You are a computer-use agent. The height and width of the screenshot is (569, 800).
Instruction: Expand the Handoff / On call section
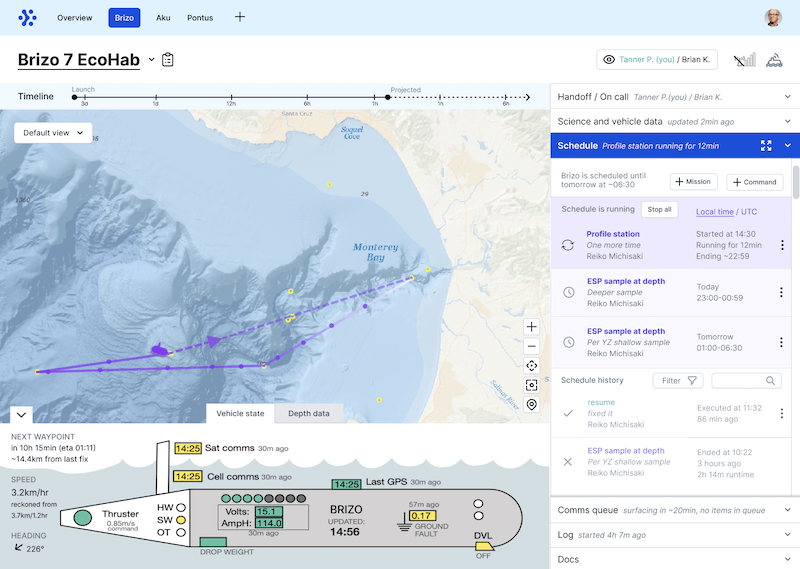click(787, 96)
